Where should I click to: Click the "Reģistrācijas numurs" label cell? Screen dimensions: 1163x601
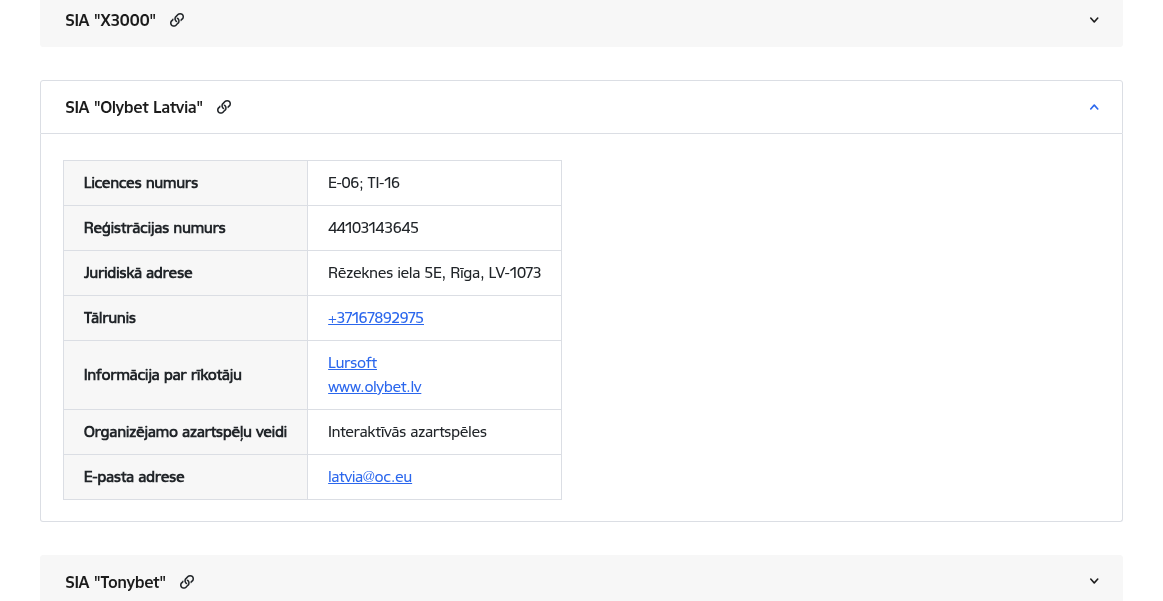(x=185, y=228)
